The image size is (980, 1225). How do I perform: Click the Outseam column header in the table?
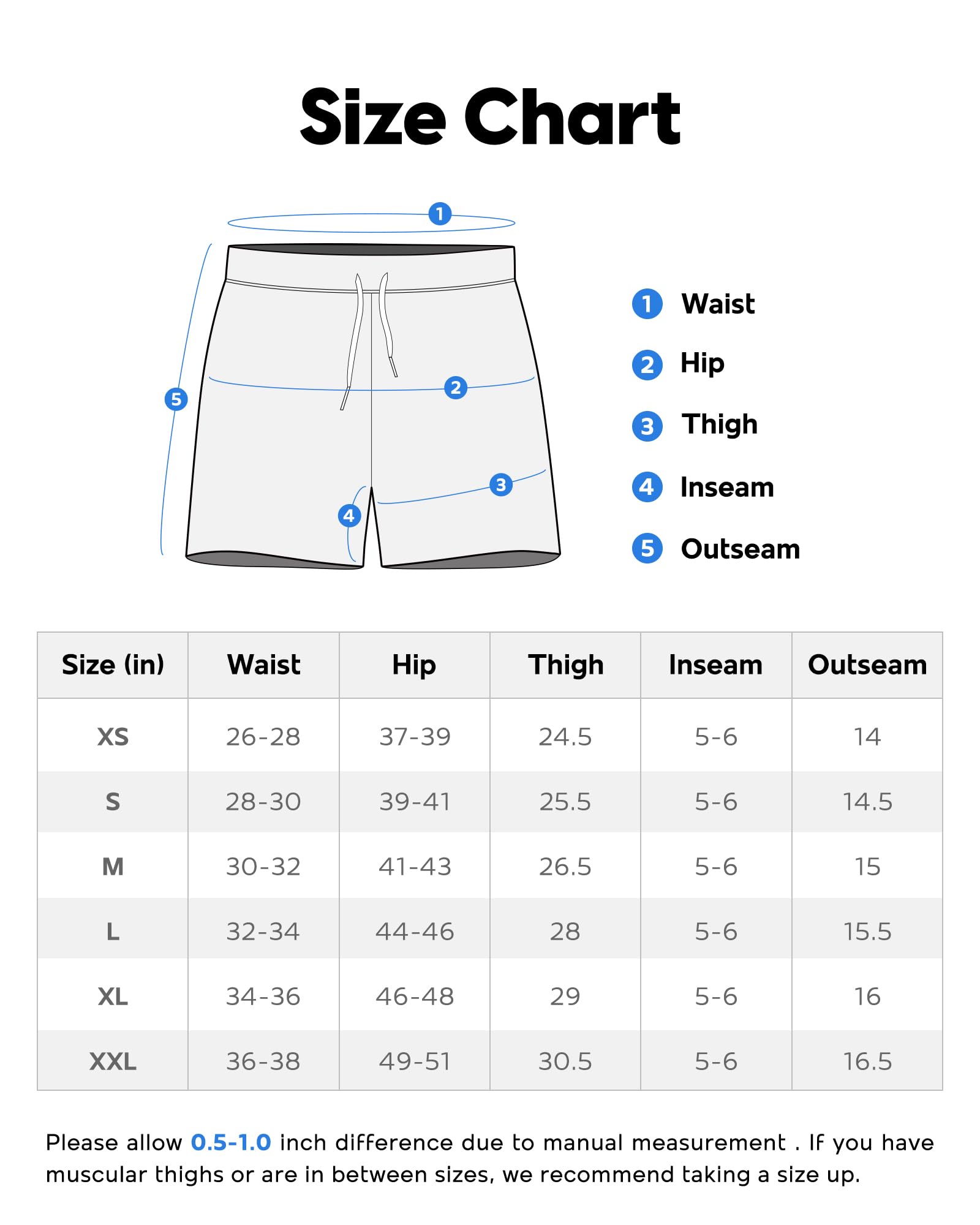tap(867, 665)
